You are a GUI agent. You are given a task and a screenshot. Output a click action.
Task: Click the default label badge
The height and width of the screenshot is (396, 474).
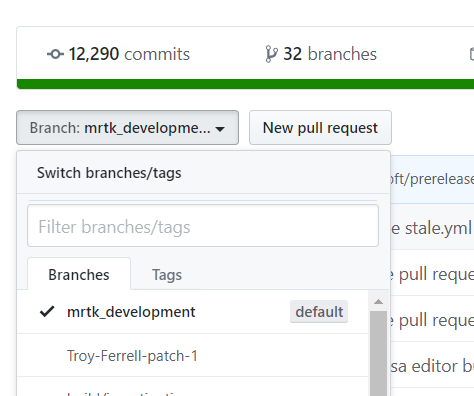[319, 312]
